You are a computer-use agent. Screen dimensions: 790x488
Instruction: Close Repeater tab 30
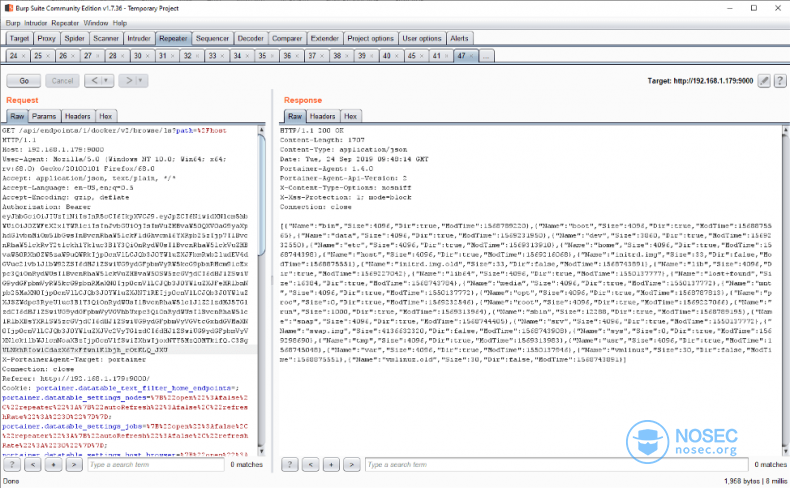[x=148, y=56]
